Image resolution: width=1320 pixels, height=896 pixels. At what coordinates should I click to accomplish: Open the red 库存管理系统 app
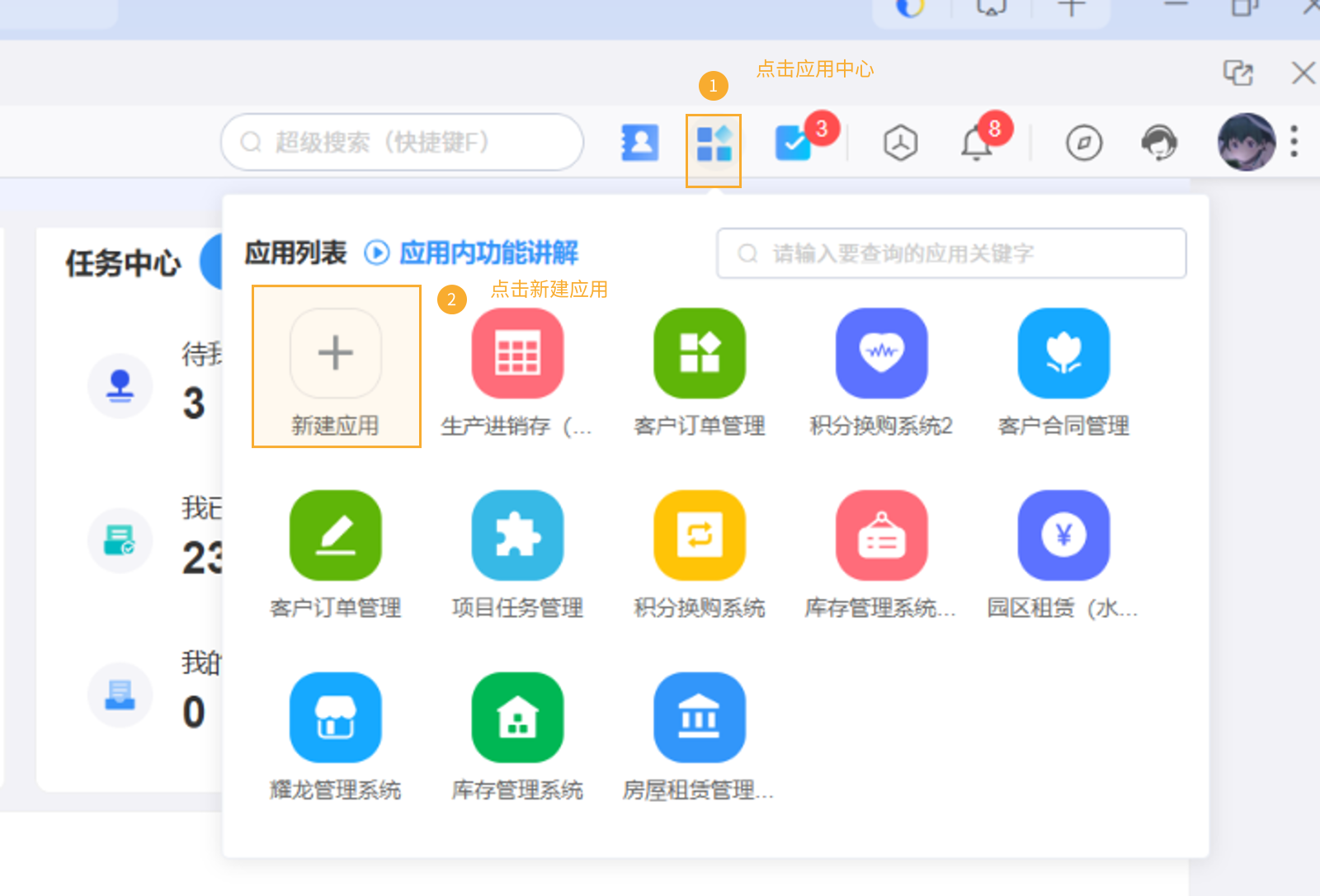882,535
